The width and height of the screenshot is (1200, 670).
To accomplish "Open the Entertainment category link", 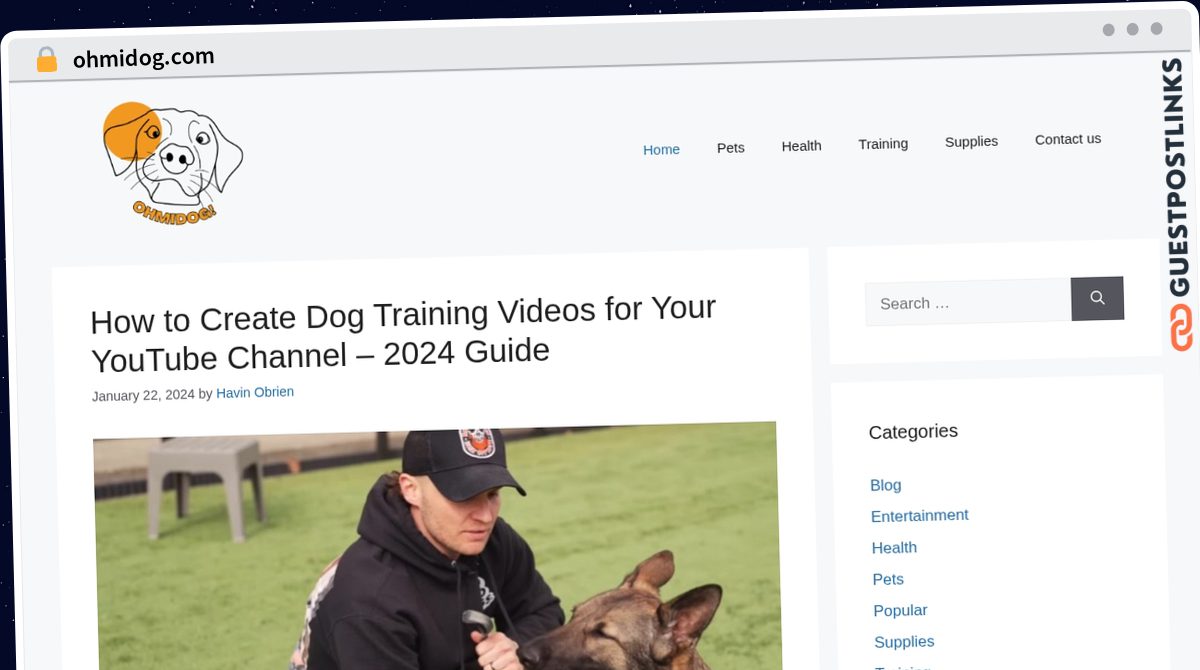I will pos(920,516).
